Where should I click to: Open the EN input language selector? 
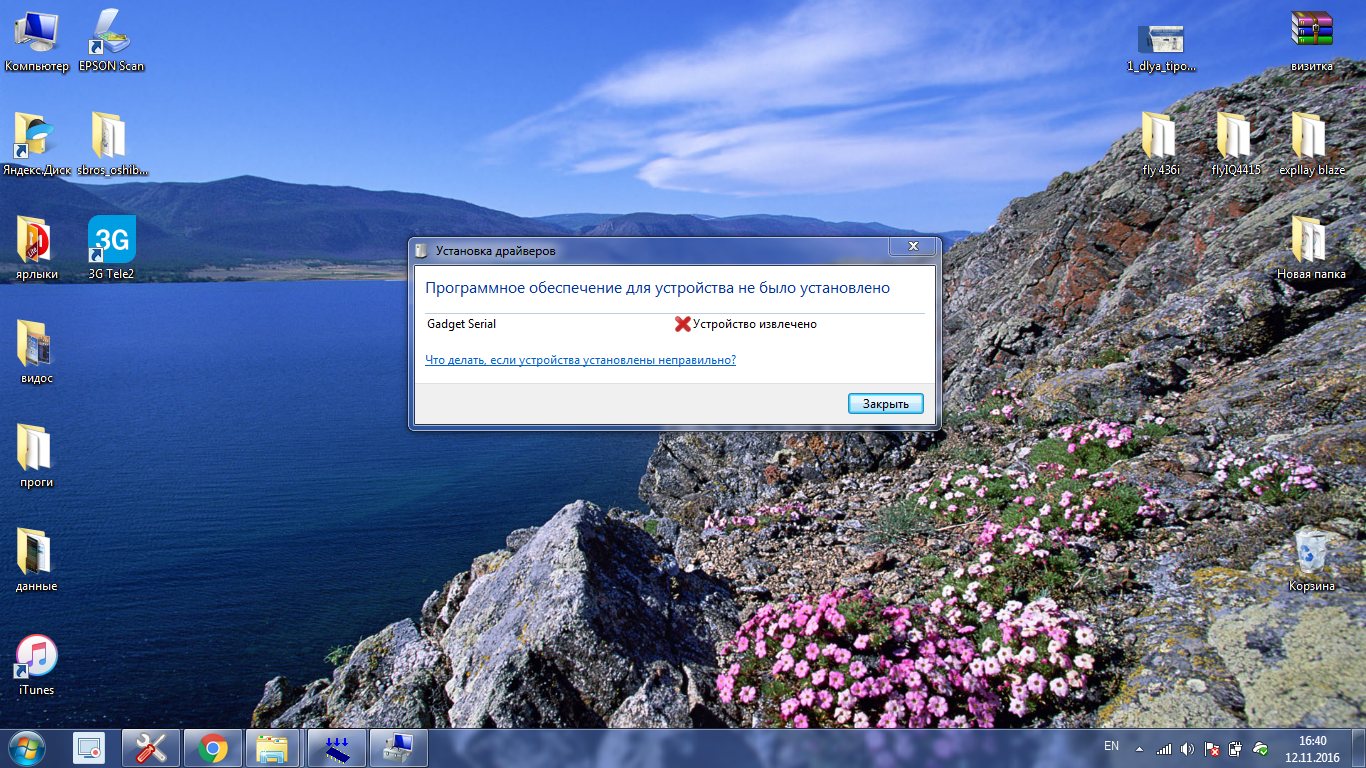pos(1111,746)
